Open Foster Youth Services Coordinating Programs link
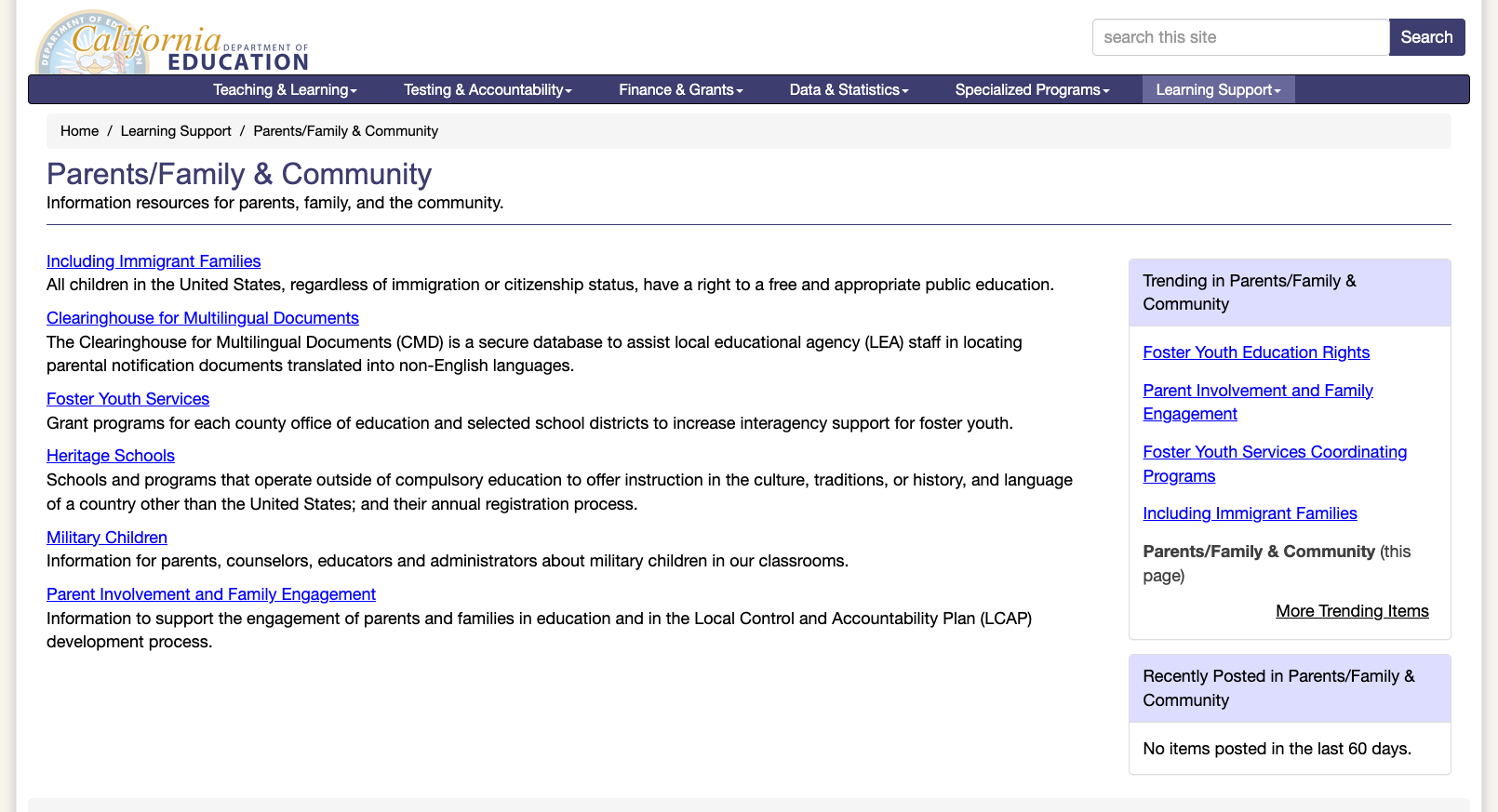Viewport: 1498px width, 812px height. (1275, 464)
